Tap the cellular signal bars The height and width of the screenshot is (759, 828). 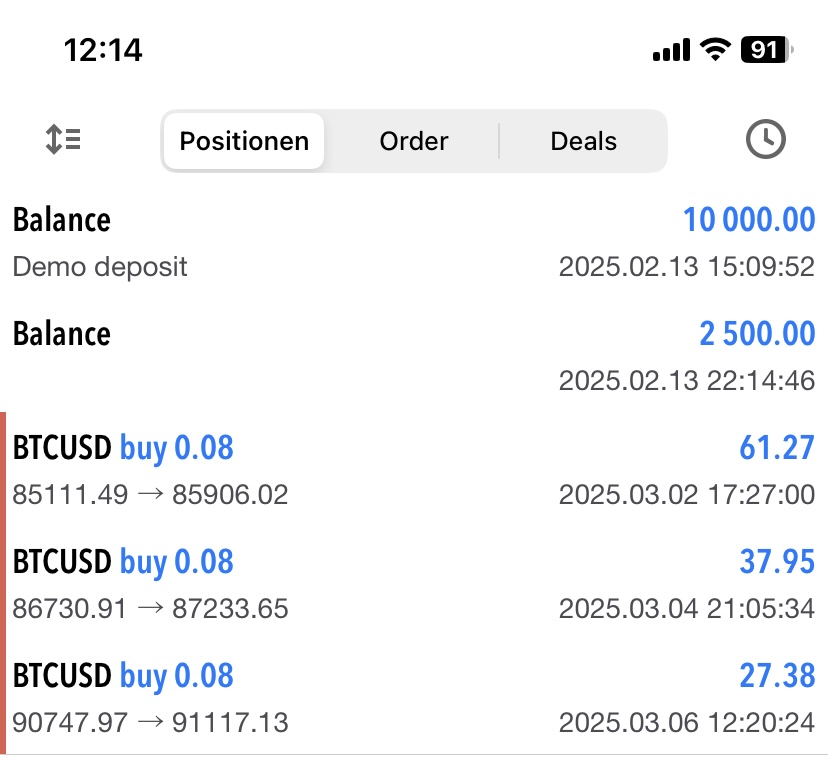[x=671, y=50]
